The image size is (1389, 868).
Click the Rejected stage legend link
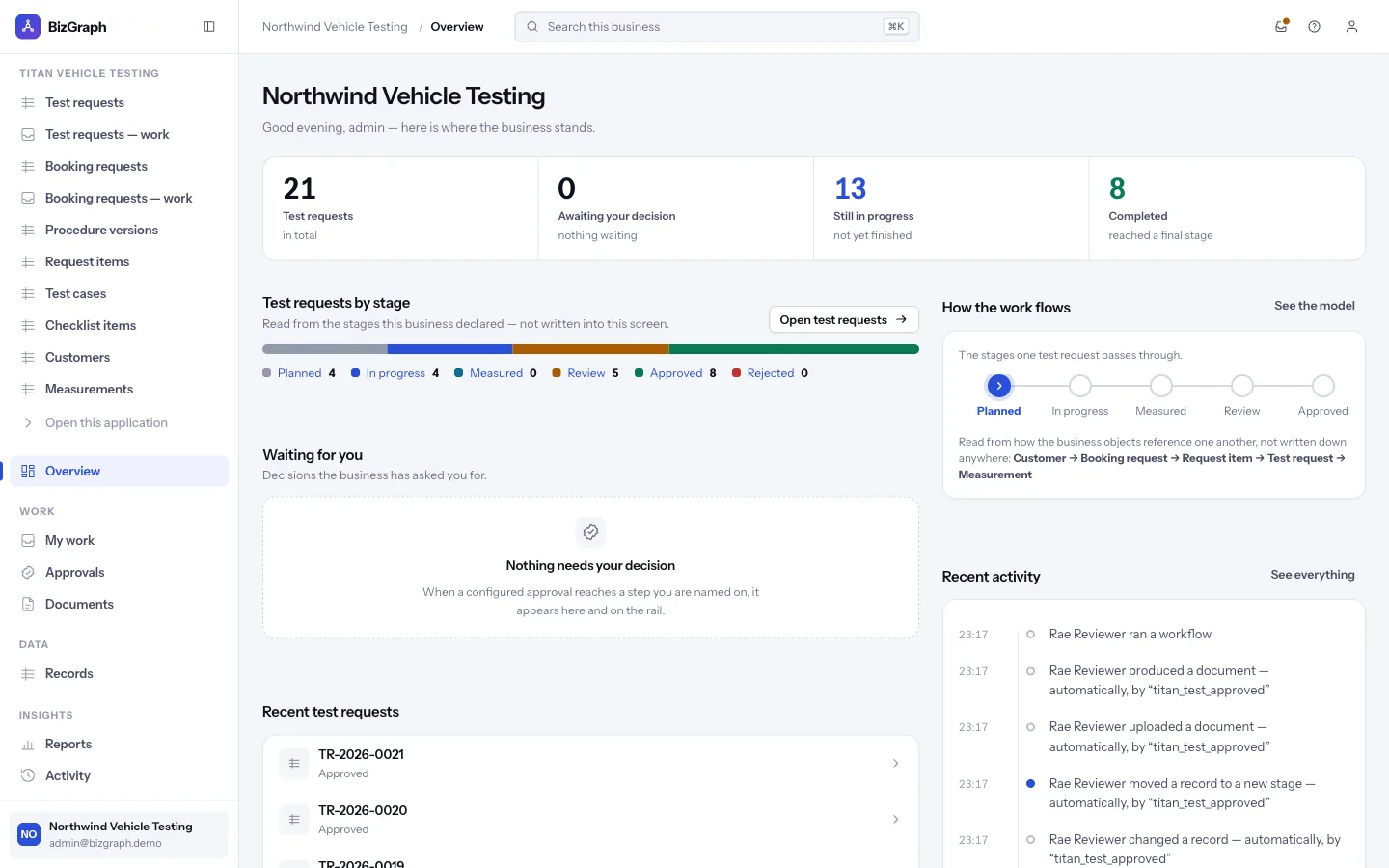tap(770, 373)
